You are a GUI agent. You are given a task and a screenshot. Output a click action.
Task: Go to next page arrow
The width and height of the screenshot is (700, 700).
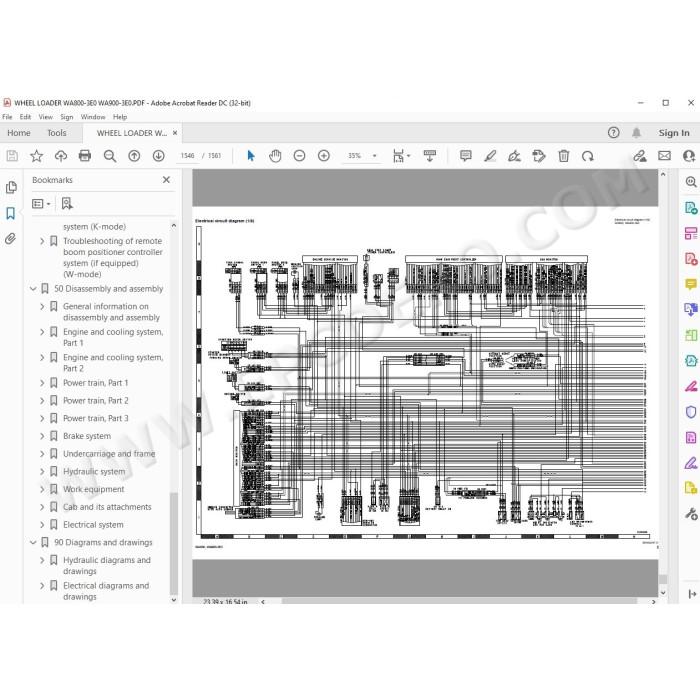[x=158, y=156]
